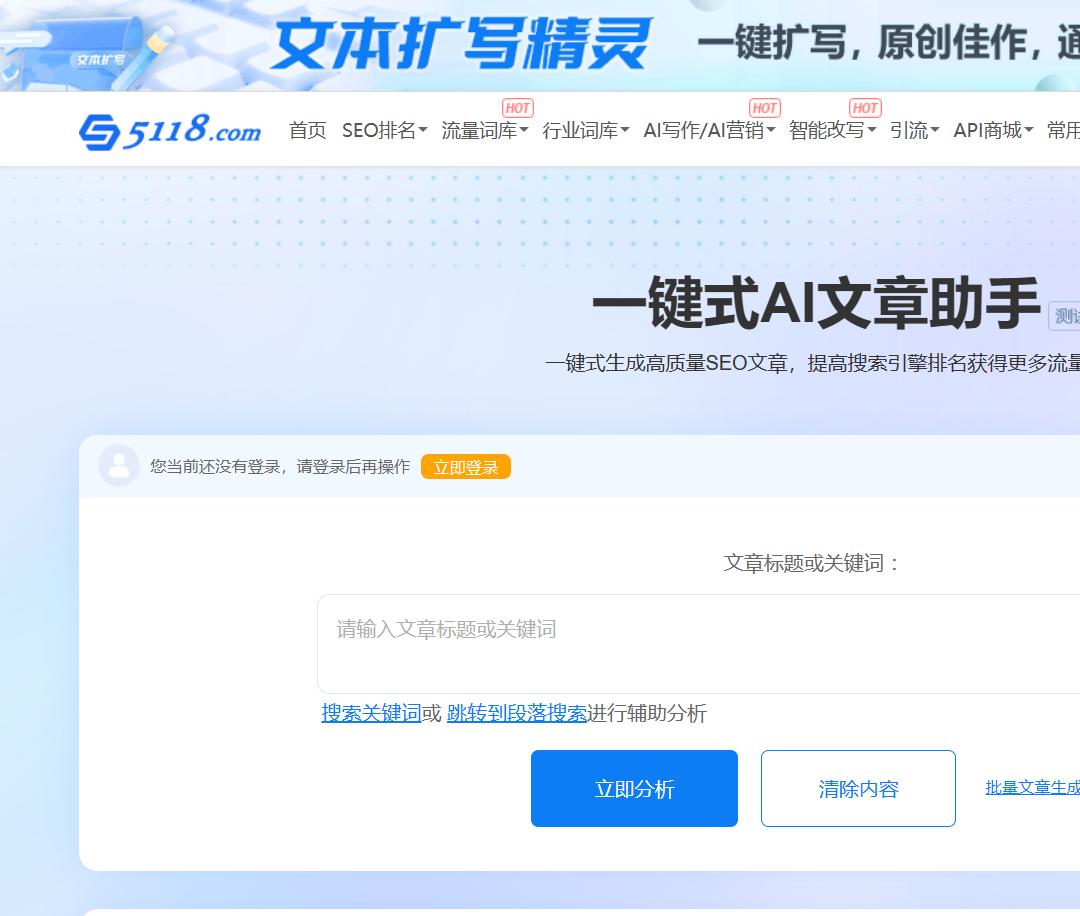Image resolution: width=1080 pixels, height=916 pixels.
Task: Click the orange 立即登录 button
Action: pyautogui.click(x=466, y=467)
